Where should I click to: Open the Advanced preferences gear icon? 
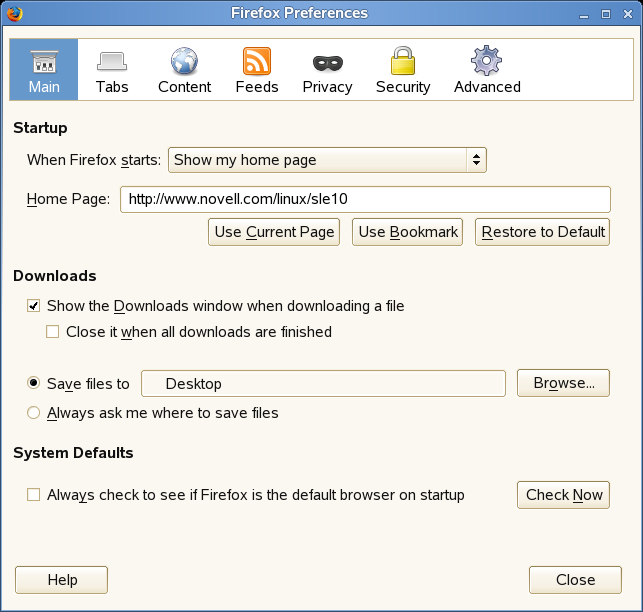[x=486, y=61]
